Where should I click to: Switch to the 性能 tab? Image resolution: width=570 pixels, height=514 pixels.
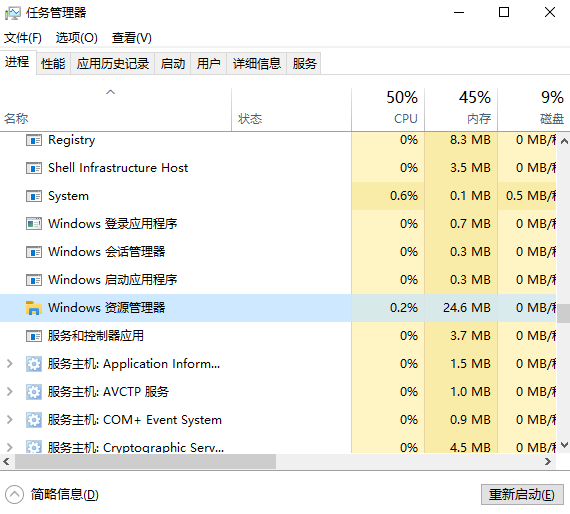point(53,64)
